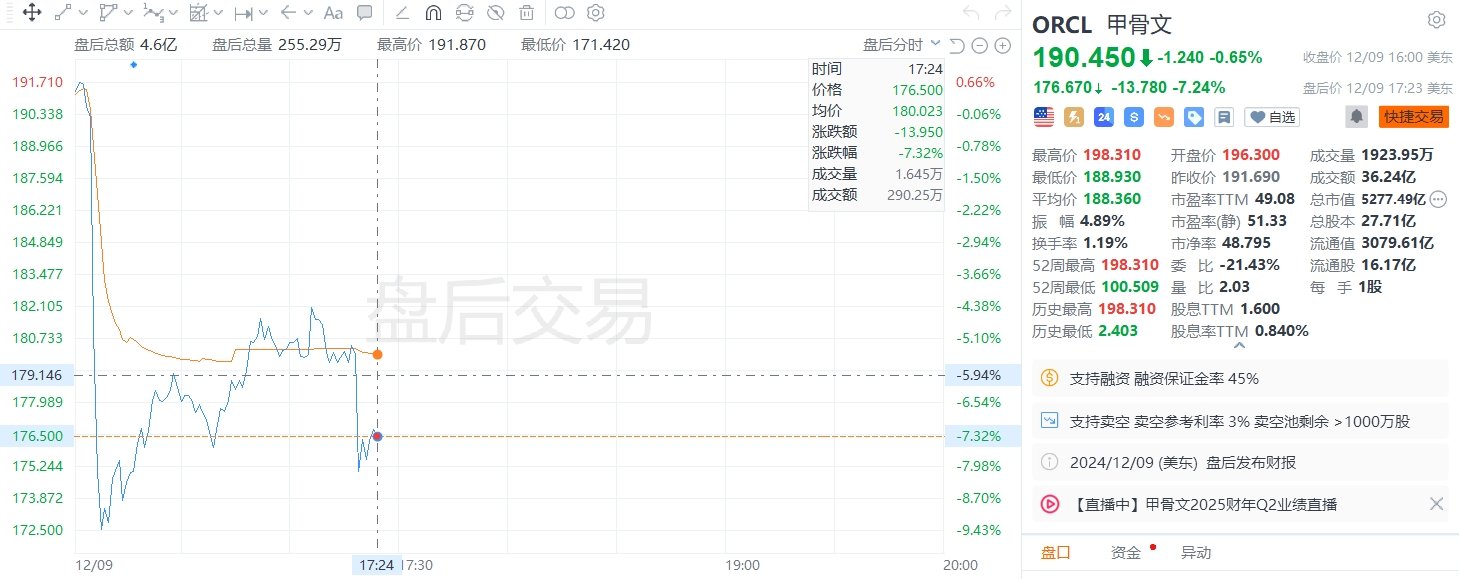The height and width of the screenshot is (579, 1460).
Task: Toggle 自选 watchlist heart button
Action: 1272,117
